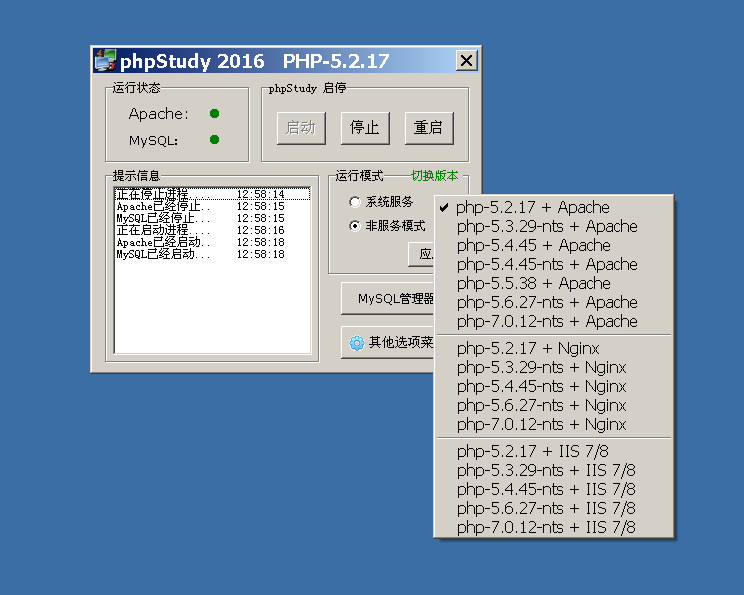This screenshot has width=744, height=595.
Task: Open the MySQL管理器 button
Action: [x=387, y=299]
